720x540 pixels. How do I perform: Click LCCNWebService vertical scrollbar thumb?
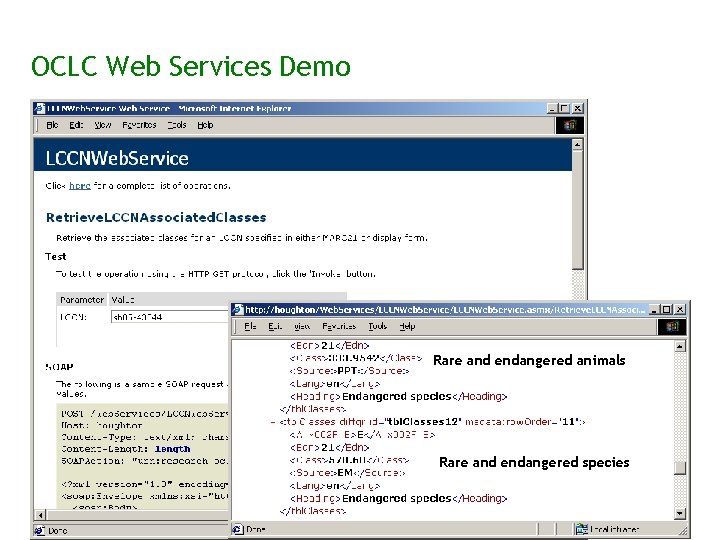(578, 210)
